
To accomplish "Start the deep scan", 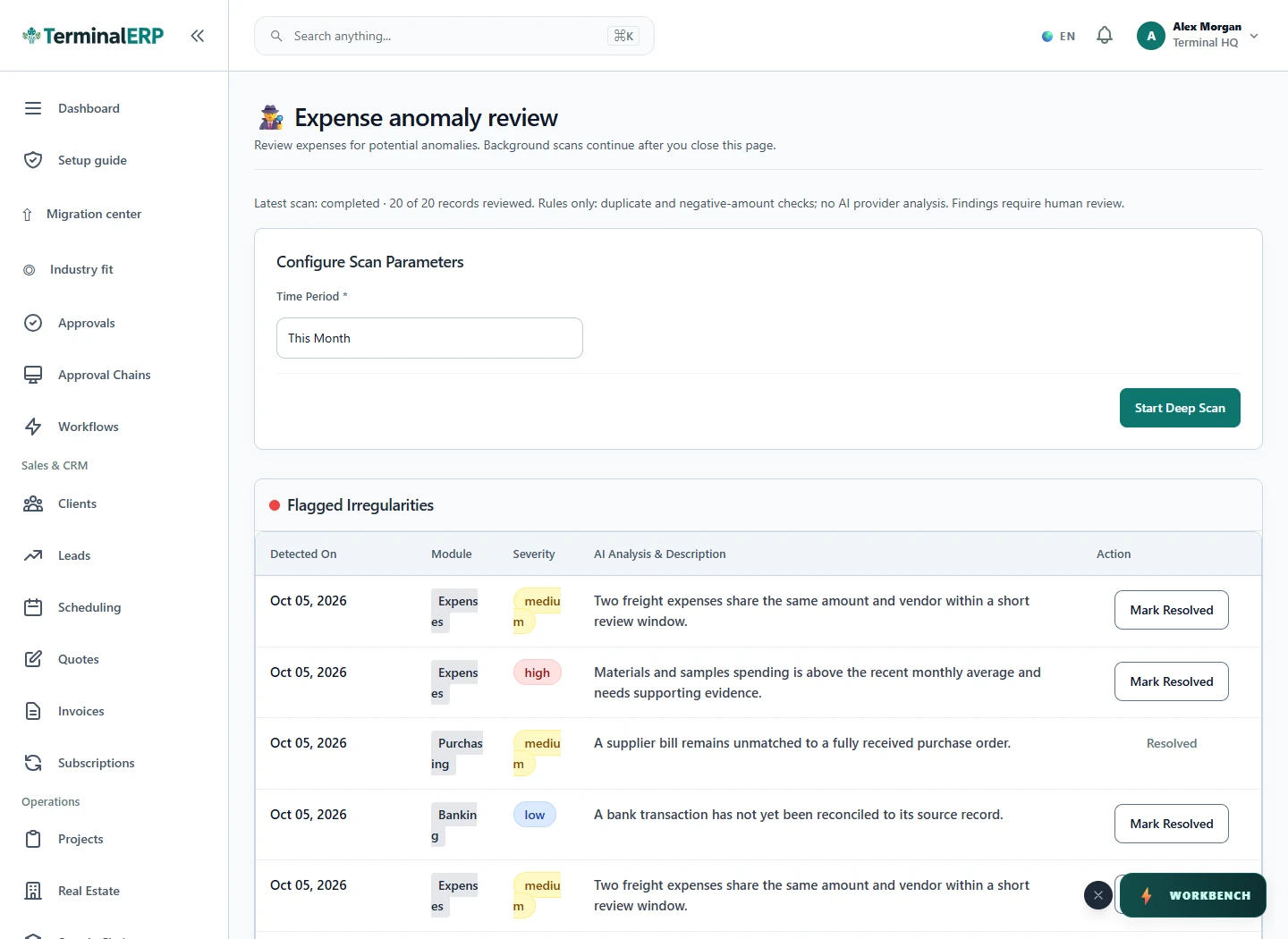I will [x=1180, y=408].
